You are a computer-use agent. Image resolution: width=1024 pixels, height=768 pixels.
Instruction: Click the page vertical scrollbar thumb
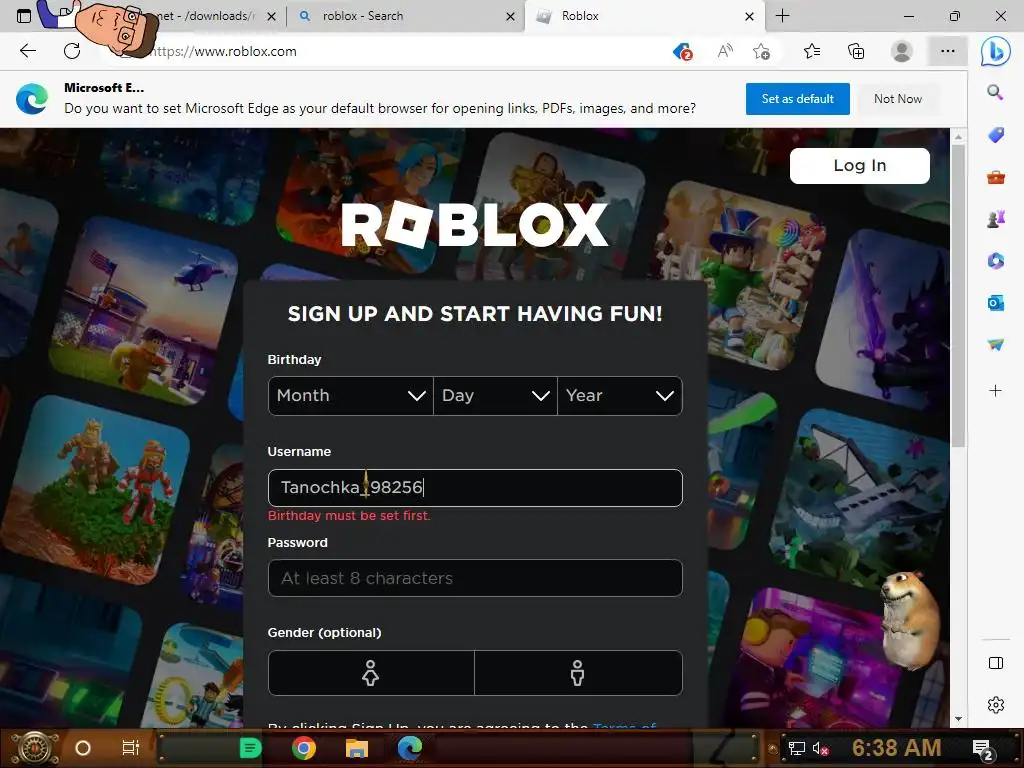coord(958,295)
